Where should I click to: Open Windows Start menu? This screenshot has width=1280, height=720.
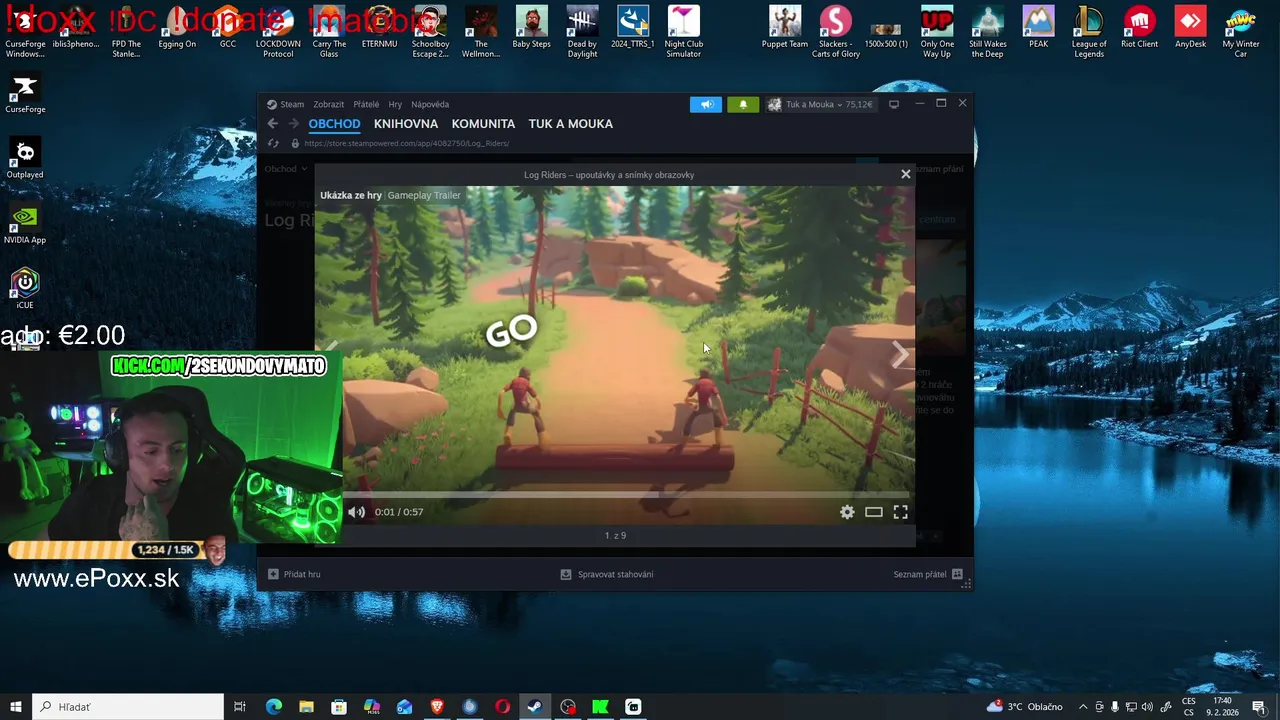tap(15, 707)
